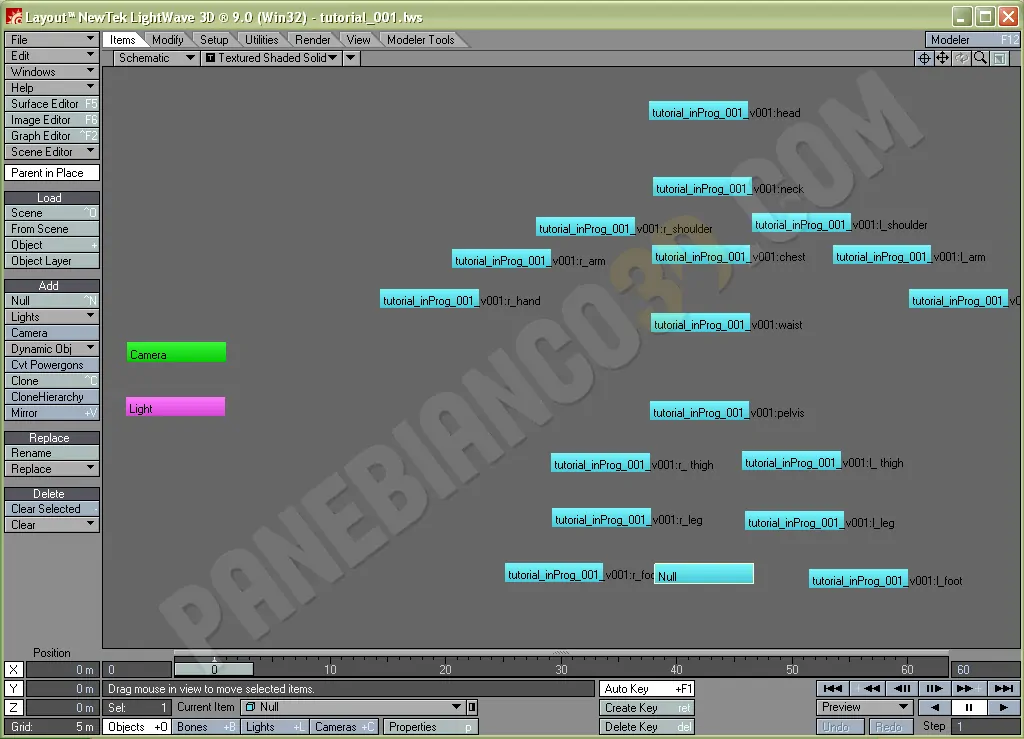The height and width of the screenshot is (739, 1024).
Task: Toggle Parent in Place
Action: click(x=52, y=173)
